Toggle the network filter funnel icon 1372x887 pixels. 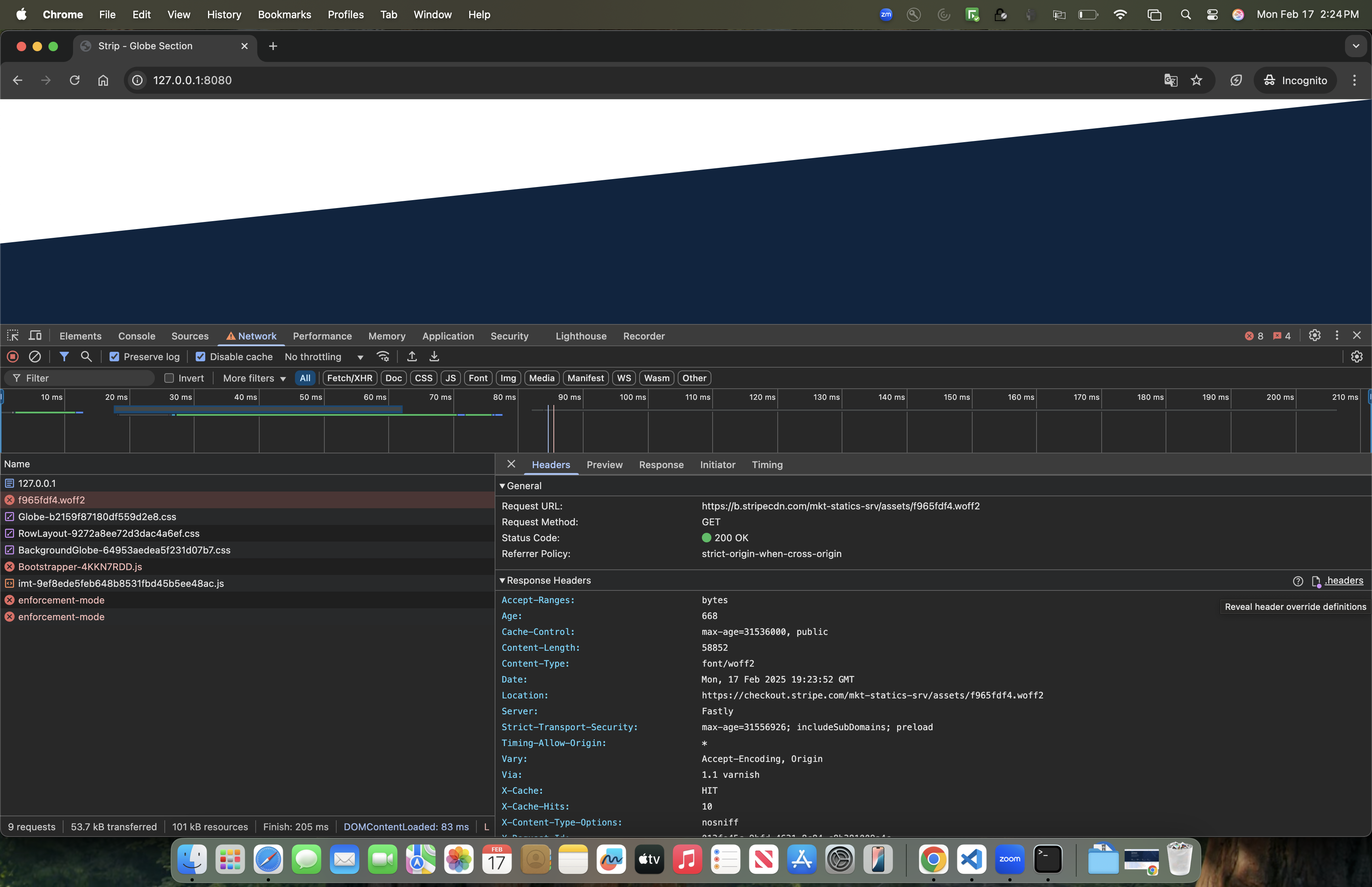[x=64, y=357]
